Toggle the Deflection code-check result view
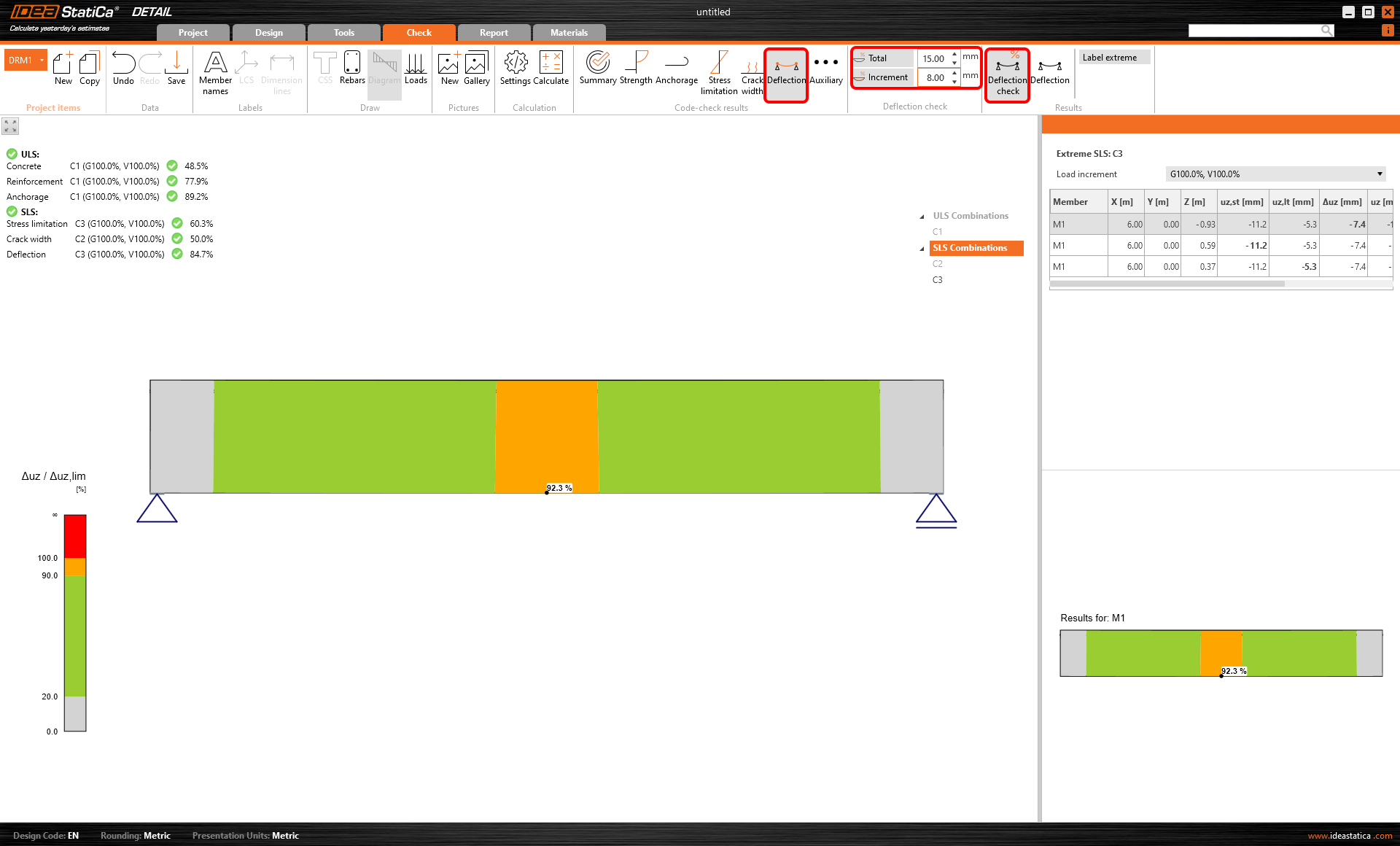The image size is (1400, 846). point(786,73)
